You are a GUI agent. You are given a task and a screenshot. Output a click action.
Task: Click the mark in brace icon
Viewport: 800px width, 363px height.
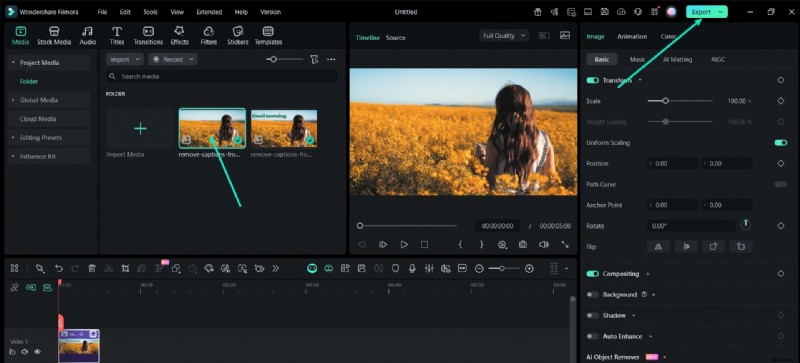pos(460,245)
